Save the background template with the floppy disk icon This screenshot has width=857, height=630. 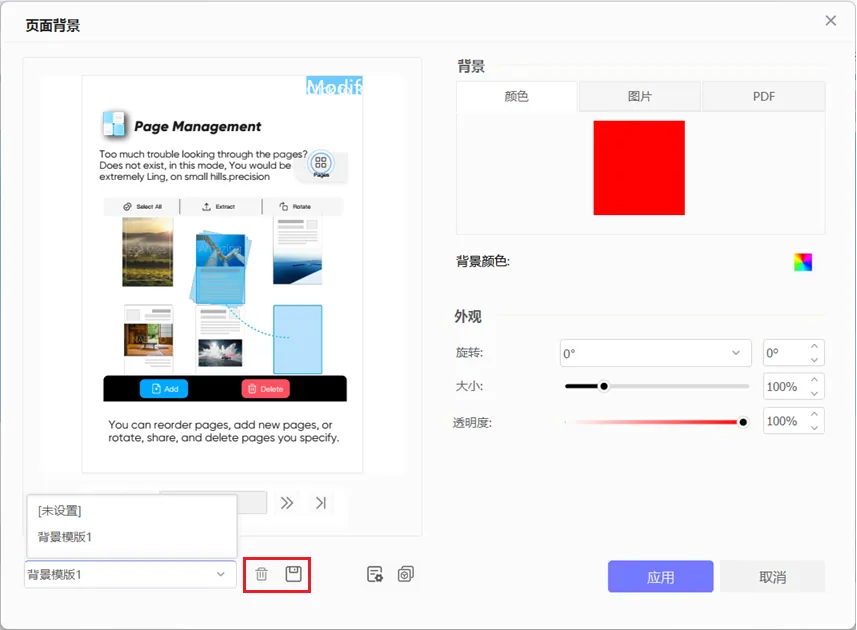click(x=294, y=574)
